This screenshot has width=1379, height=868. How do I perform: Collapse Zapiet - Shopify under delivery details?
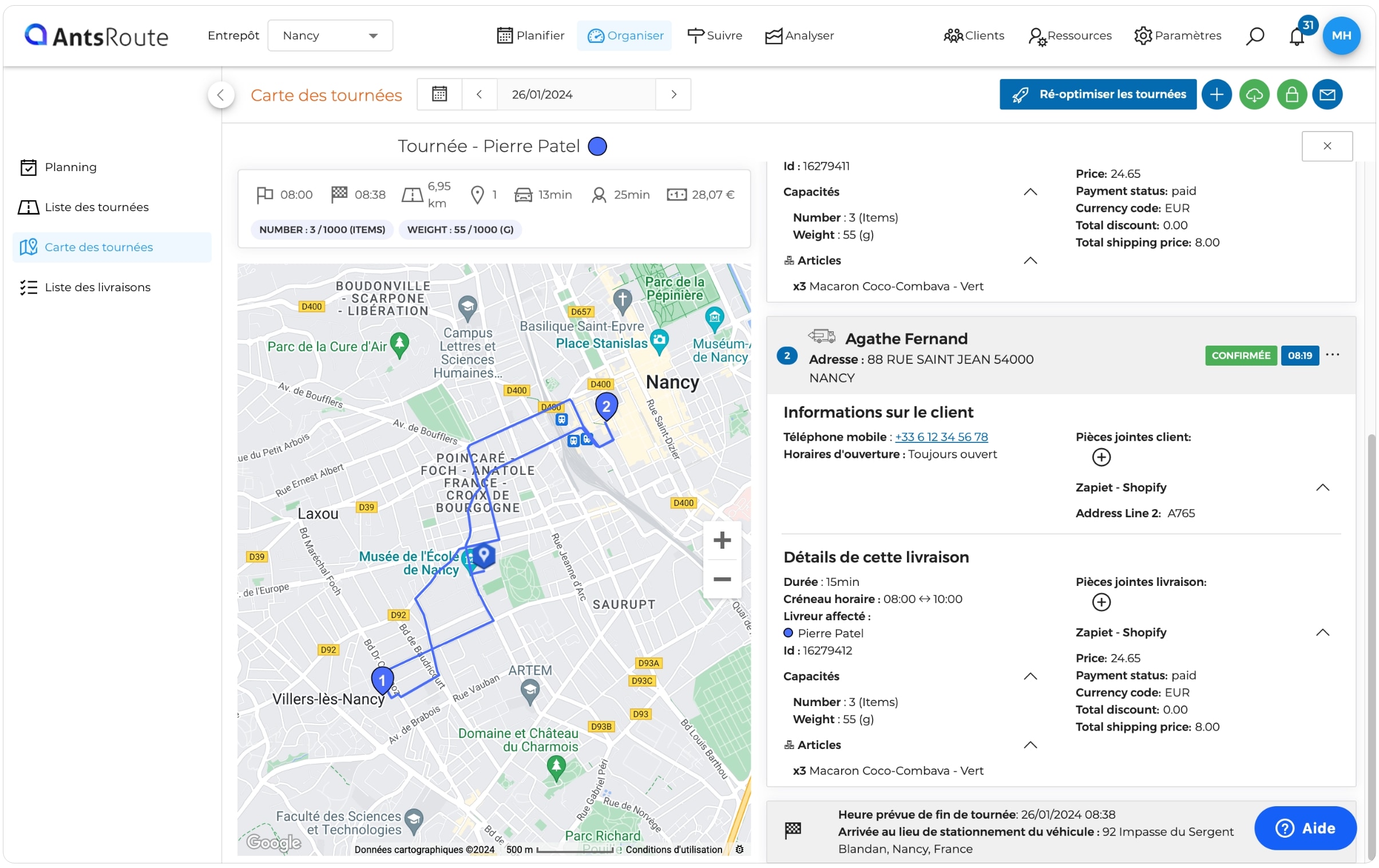1322,632
